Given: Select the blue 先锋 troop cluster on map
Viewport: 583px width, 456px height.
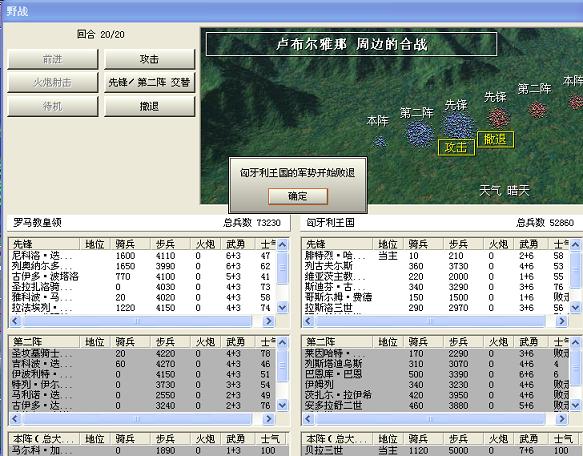Looking at the screenshot, I should [458, 126].
